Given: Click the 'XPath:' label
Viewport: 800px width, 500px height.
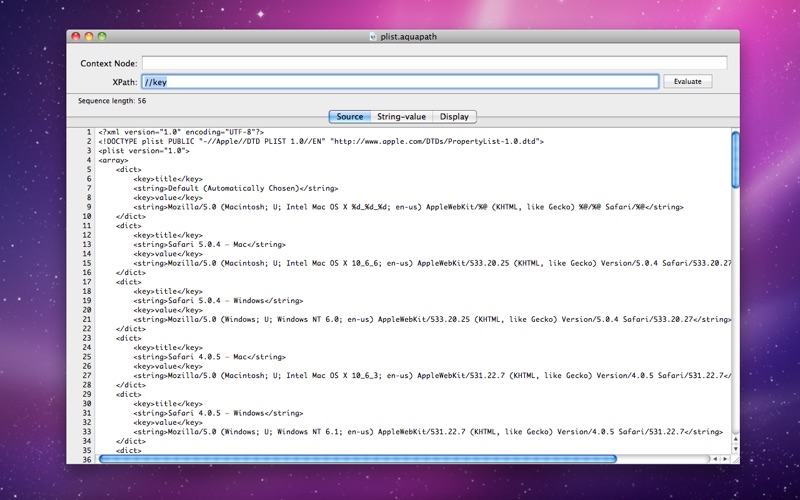Looking at the screenshot, I should tap(125, 82).
